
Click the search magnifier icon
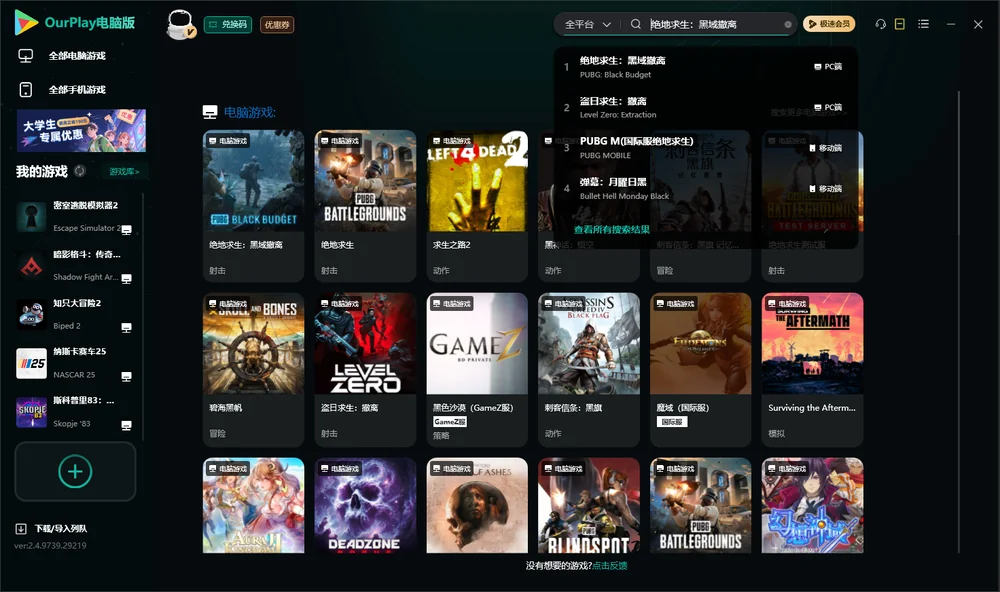635,24
